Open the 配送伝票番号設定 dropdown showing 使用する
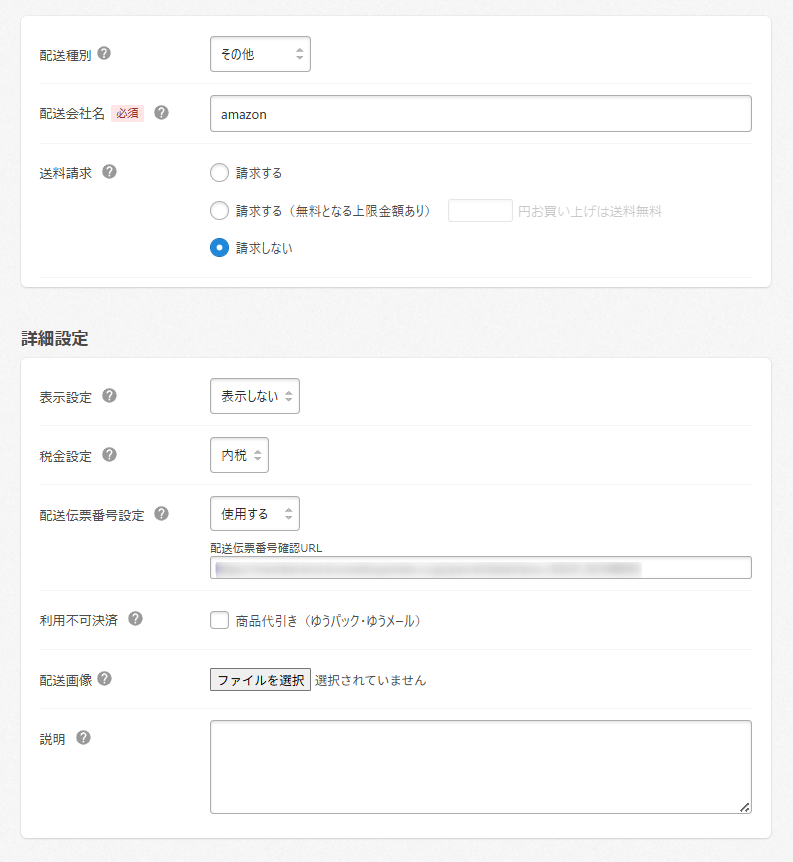Image resolution: width=793 pixels, height=862 pixels. (x=255, y=514)
